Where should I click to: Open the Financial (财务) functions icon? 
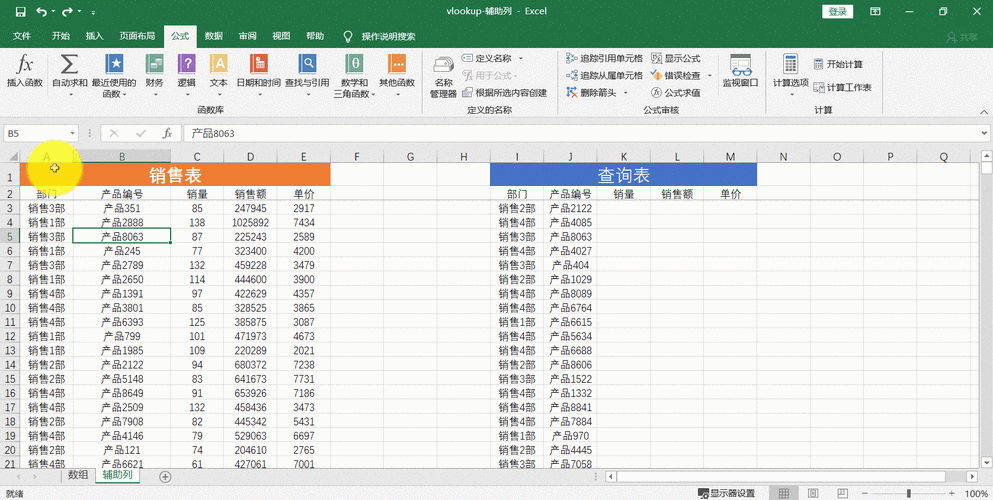click(x=155, y=65)
